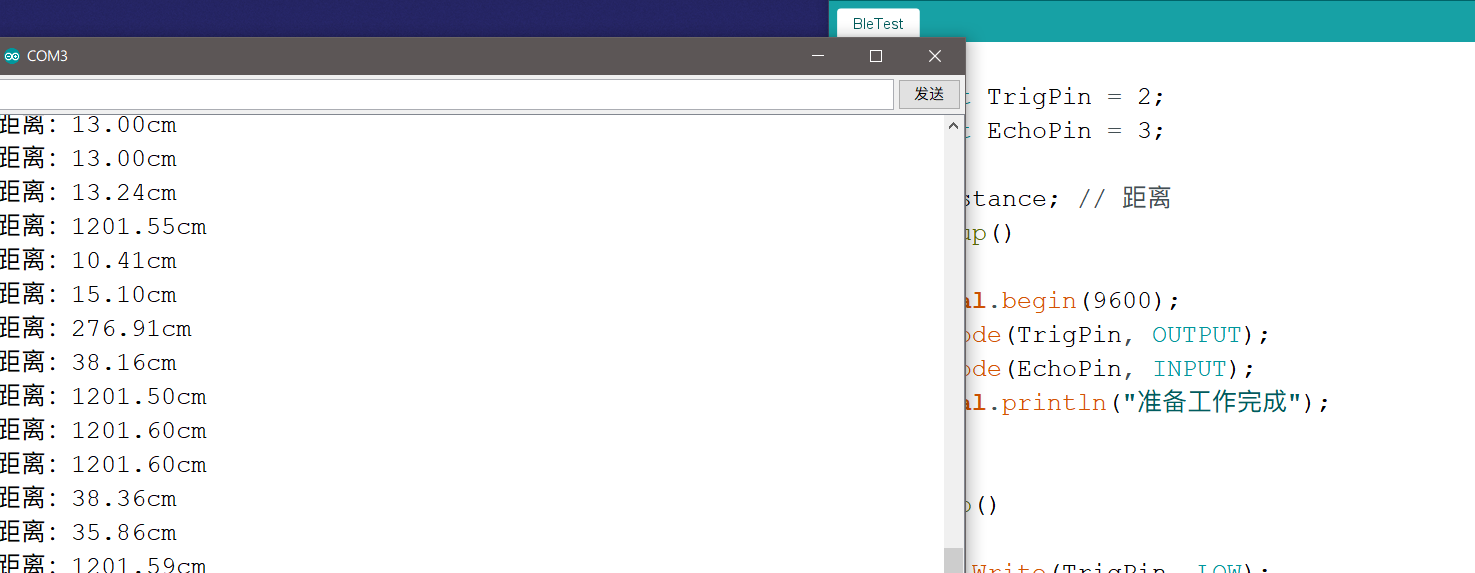Click the 276.91cm reading in serial output
The image size is (1475, 573).
(x=131, y=329)
